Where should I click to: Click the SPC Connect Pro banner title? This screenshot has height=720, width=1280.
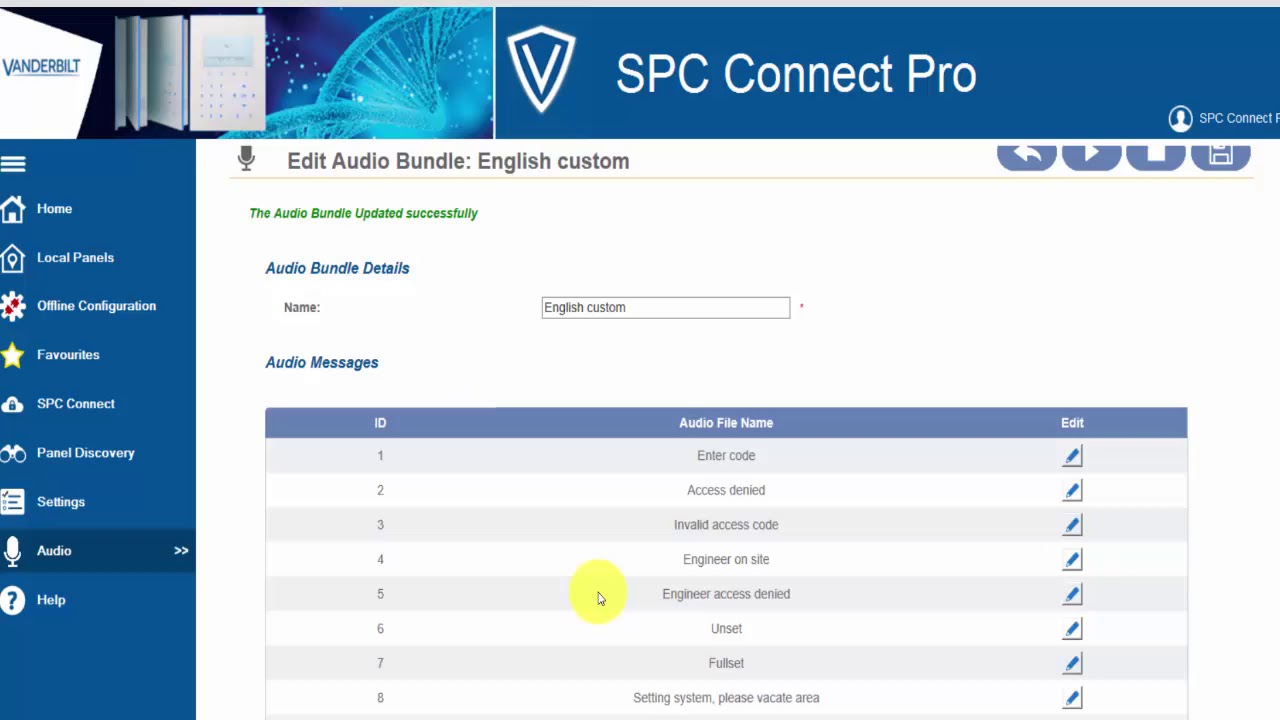[x=796, y=75]
